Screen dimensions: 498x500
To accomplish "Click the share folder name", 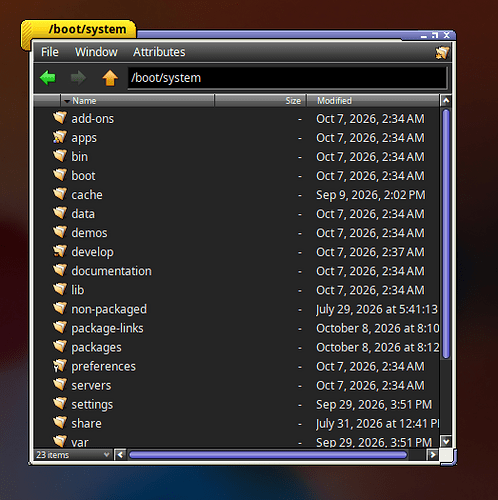I will (x=86, y=424).
